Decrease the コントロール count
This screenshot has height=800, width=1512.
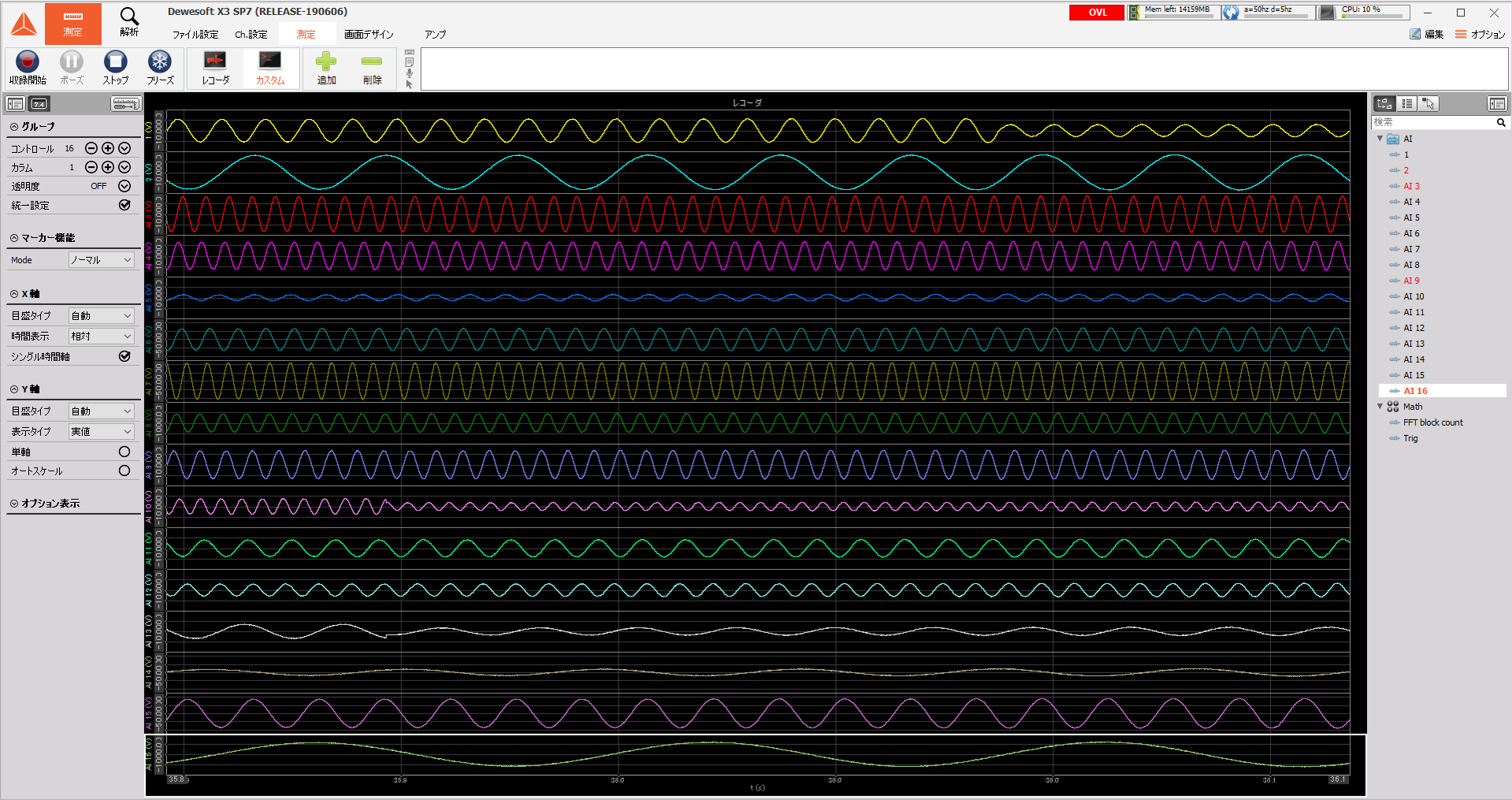(91, 148)
